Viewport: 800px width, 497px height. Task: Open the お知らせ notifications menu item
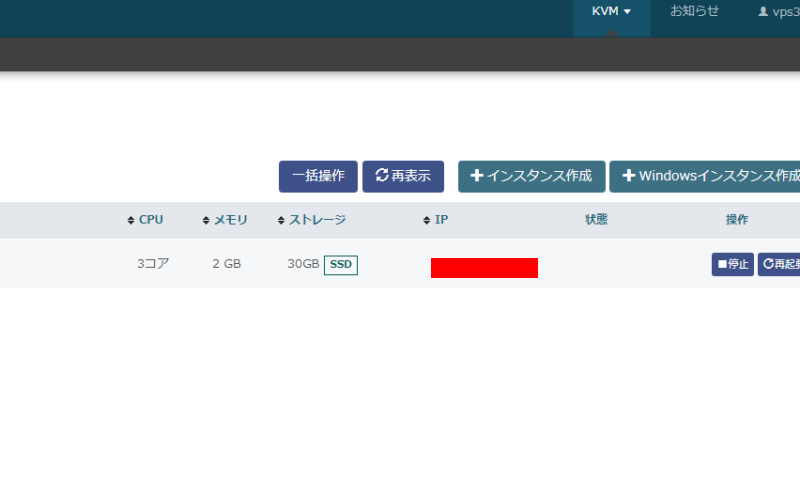click(694, 12)
